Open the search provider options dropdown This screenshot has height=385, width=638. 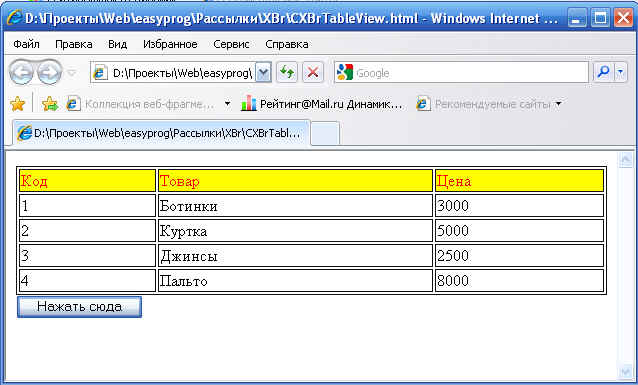tap(621, 73)
